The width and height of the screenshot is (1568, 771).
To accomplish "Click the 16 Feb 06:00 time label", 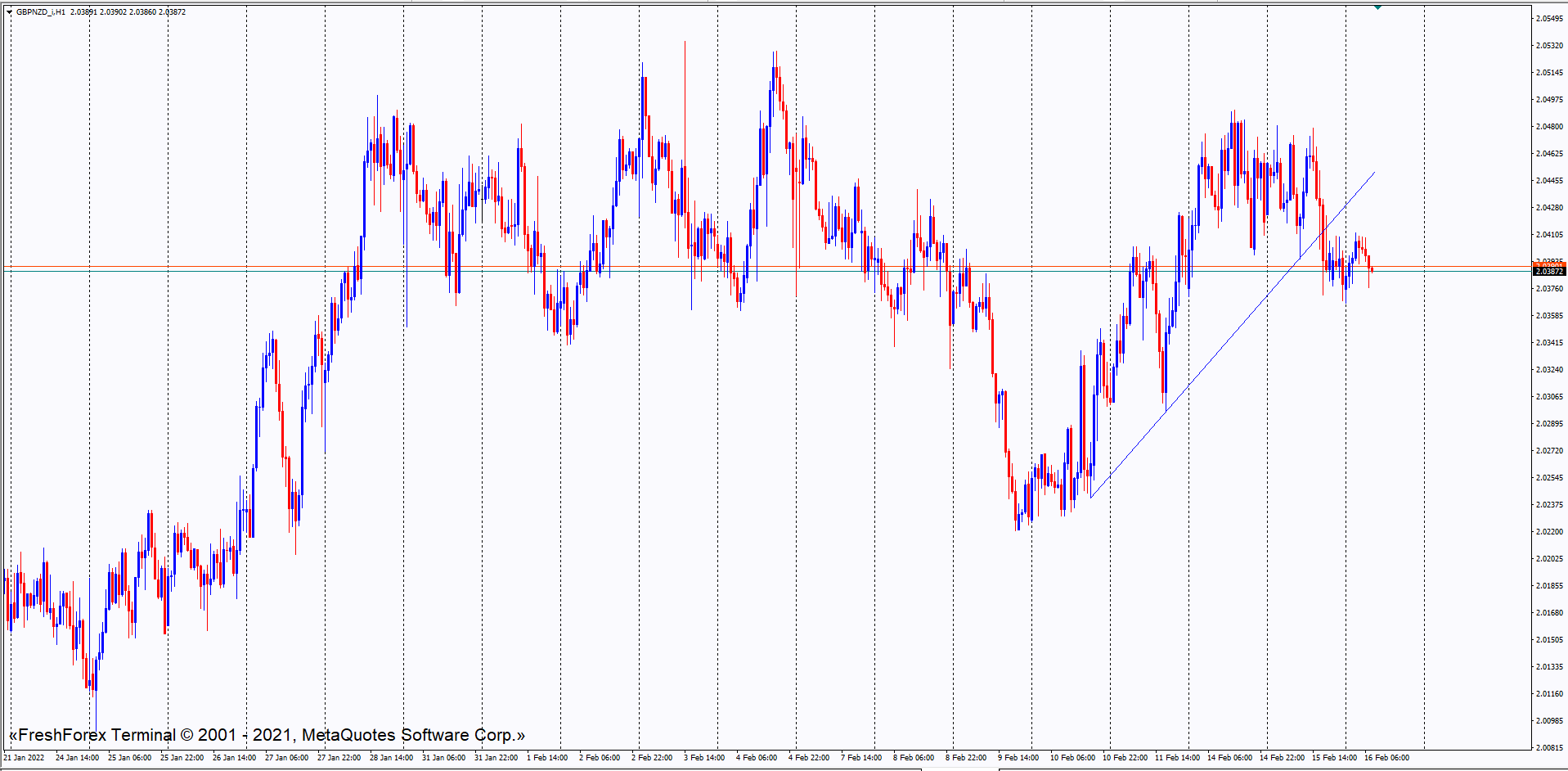I will pyautogui.click(x=1386, y=758).
